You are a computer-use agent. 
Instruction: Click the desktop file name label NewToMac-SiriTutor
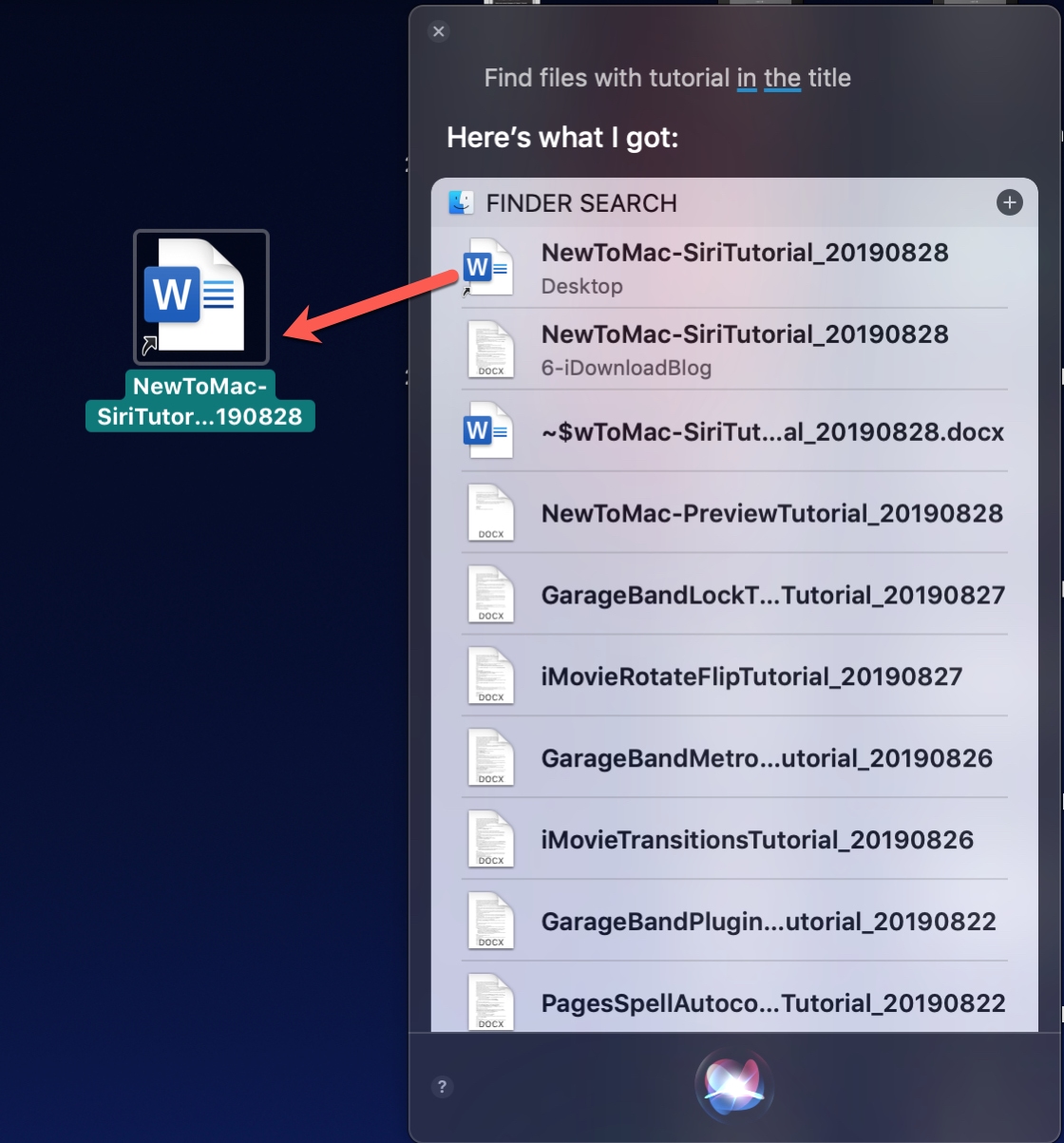click(200, 403)
